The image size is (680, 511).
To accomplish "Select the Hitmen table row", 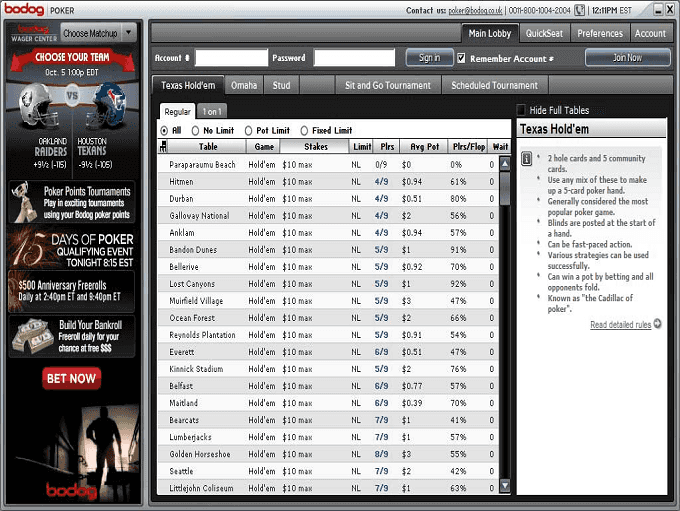I will coord(328,181).
